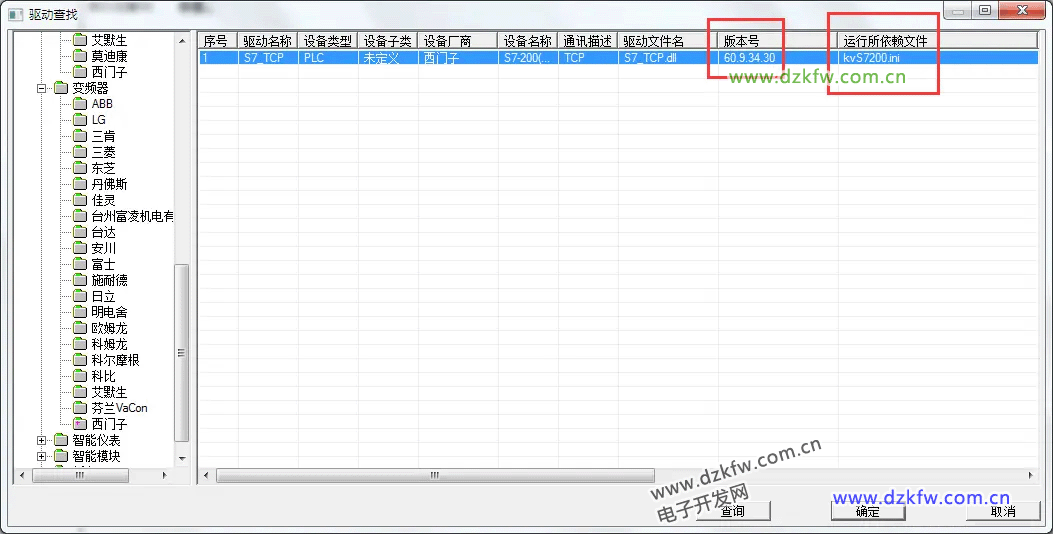The width and height of the screenshot is (1053, 534).
Task: Click the 运行所依赖文件 column header
Action: tap(937, 41)
